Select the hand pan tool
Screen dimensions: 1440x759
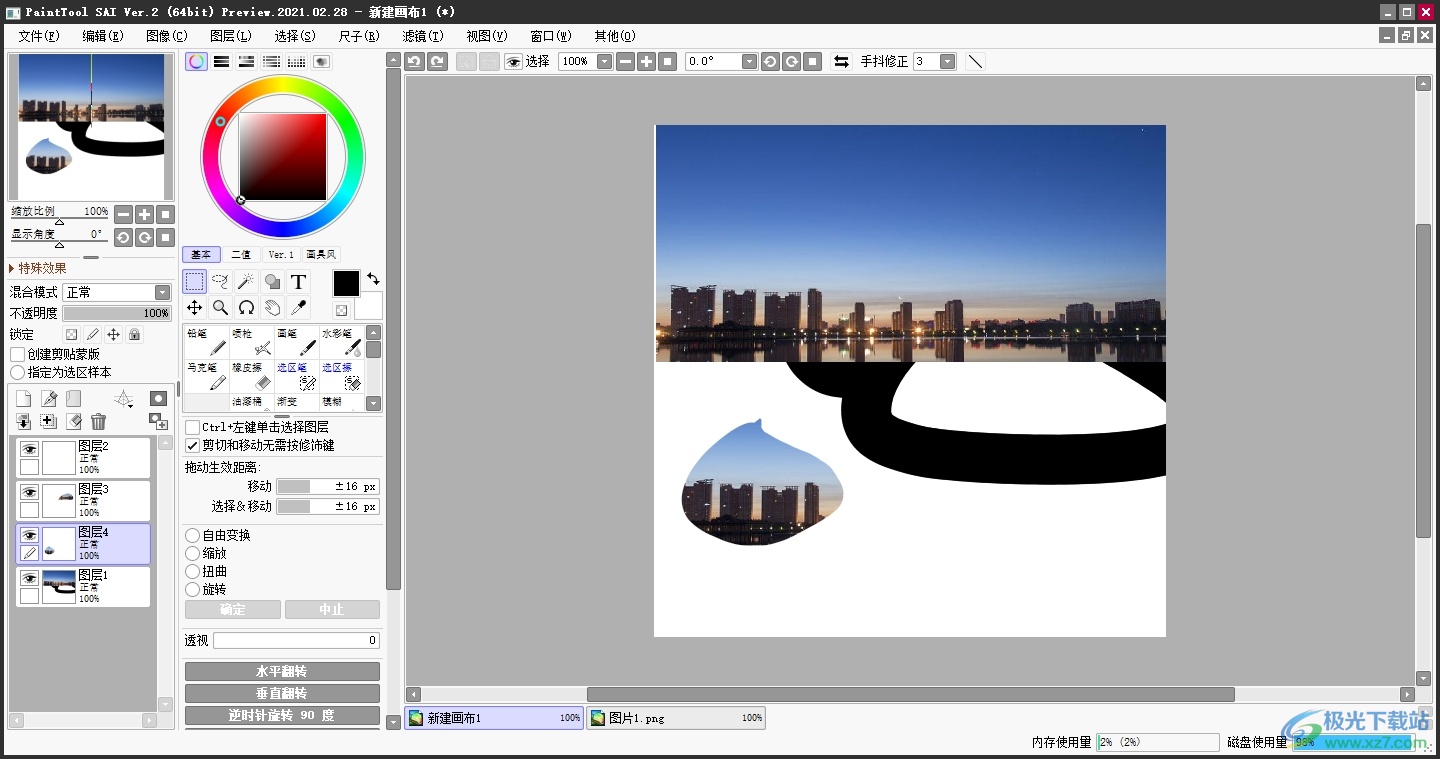(x=272, y=308)
